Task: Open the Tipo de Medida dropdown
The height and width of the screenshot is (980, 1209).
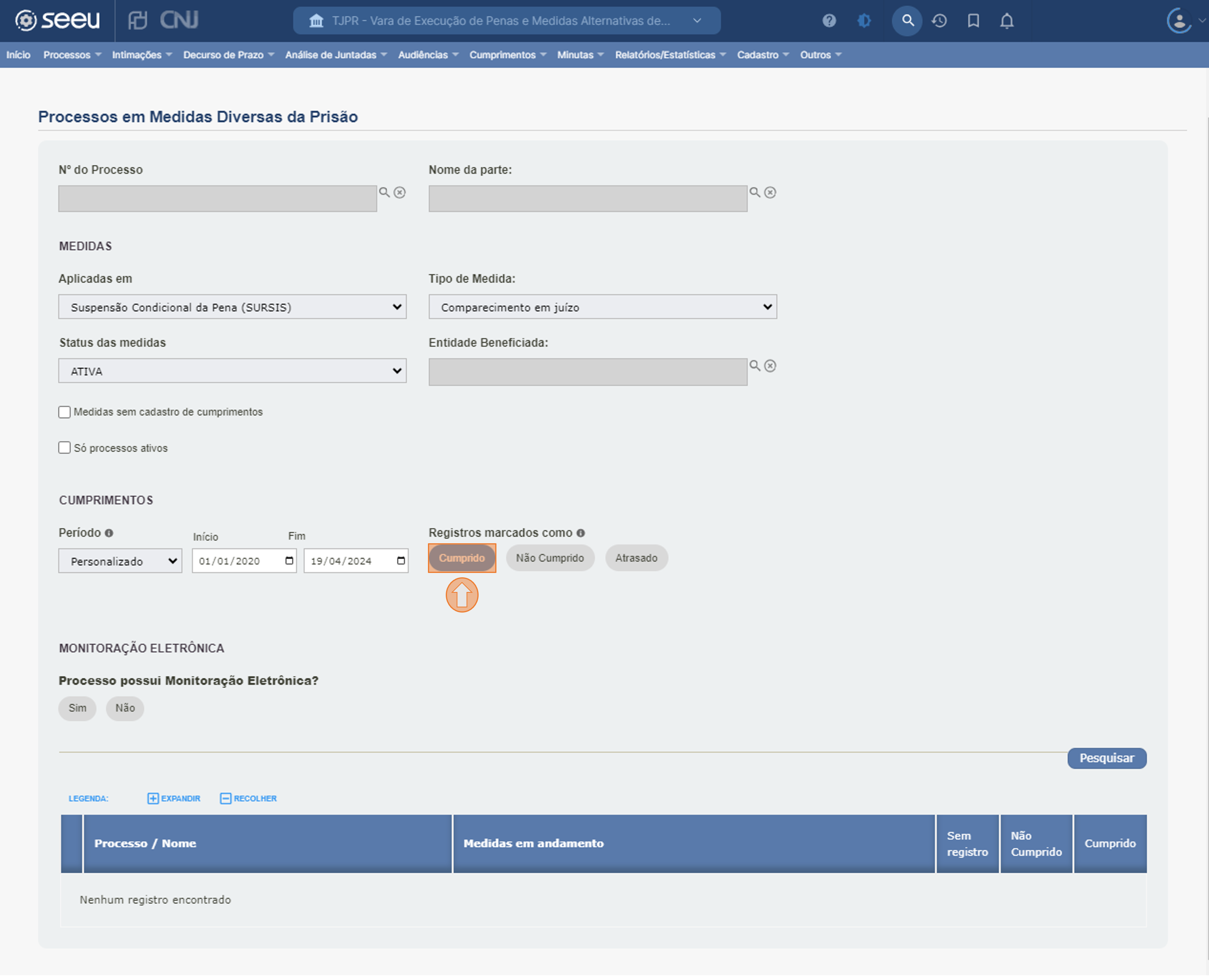Action: coord(602,307)
